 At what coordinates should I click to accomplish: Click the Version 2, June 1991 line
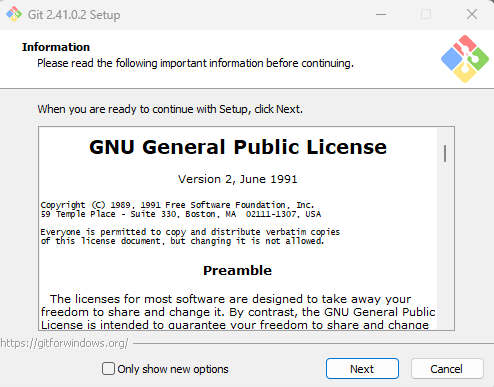click(237, 179)
